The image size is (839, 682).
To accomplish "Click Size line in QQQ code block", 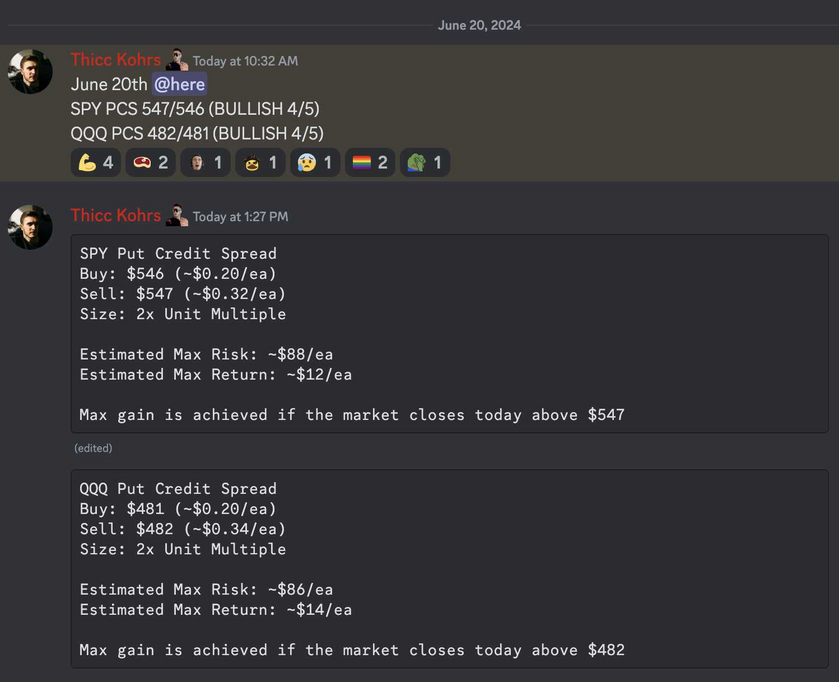I will (x=183, y=549).
